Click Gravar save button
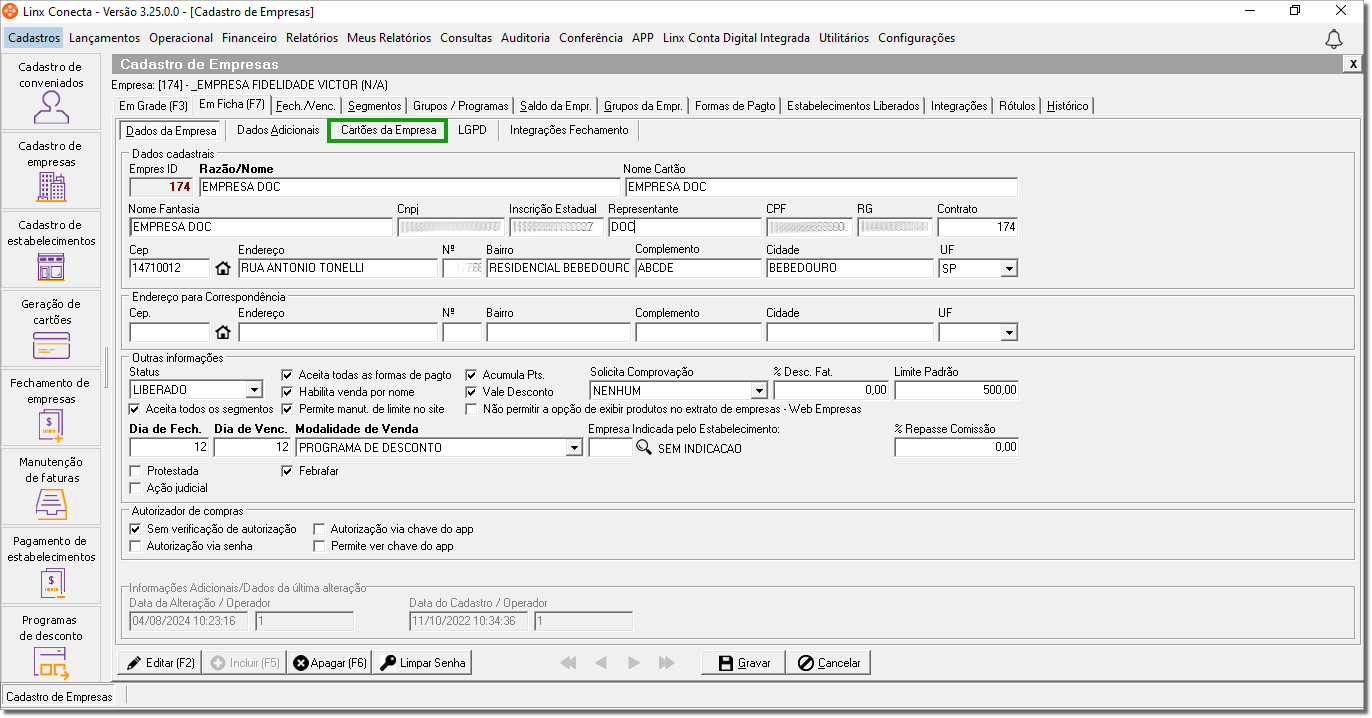The image size is (1372, 718). click(x=743, y=663)
